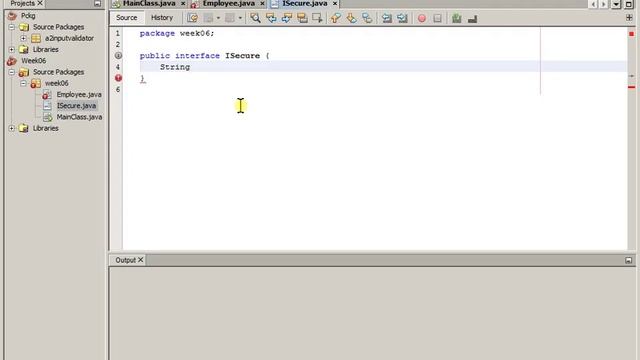Viewport: 640px width, 360px height.
Task: Select the Source view tab
Action: (x=127, y=18)
